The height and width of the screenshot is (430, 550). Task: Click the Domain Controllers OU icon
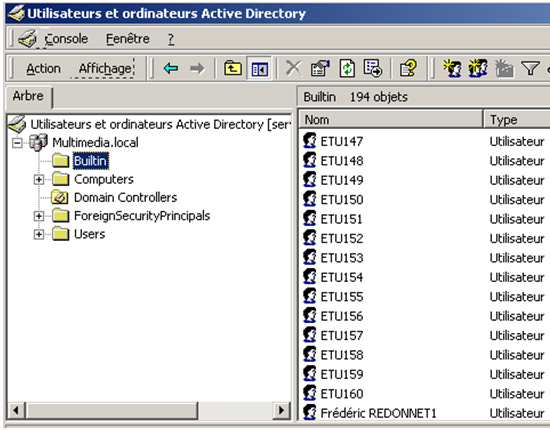coord(60,197)
